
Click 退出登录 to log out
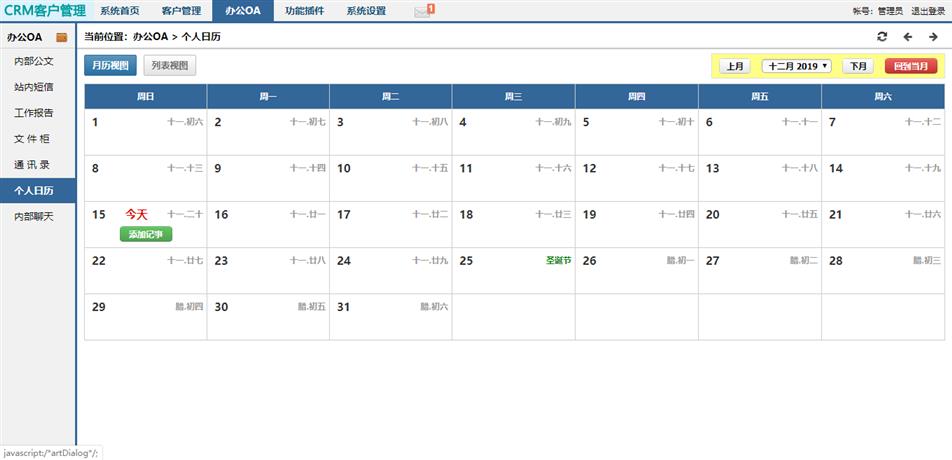click(x=928, y=11)
